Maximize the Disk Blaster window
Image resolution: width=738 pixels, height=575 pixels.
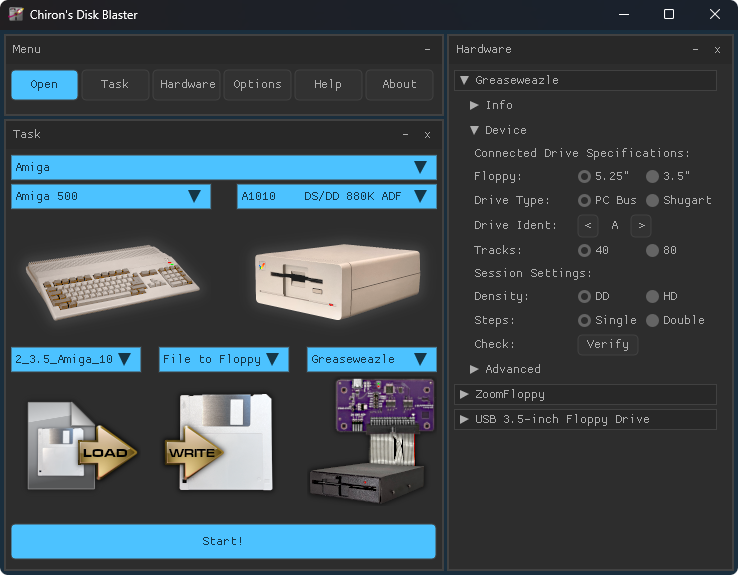tap(669, 14)
